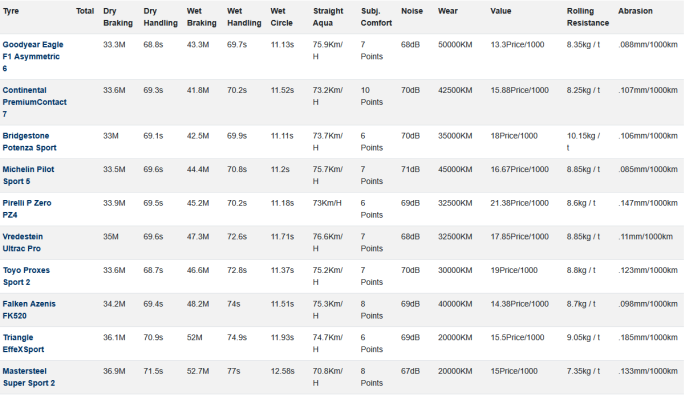Select the Subj. Comfort column header
693x400 pixels.
point(376,17)
